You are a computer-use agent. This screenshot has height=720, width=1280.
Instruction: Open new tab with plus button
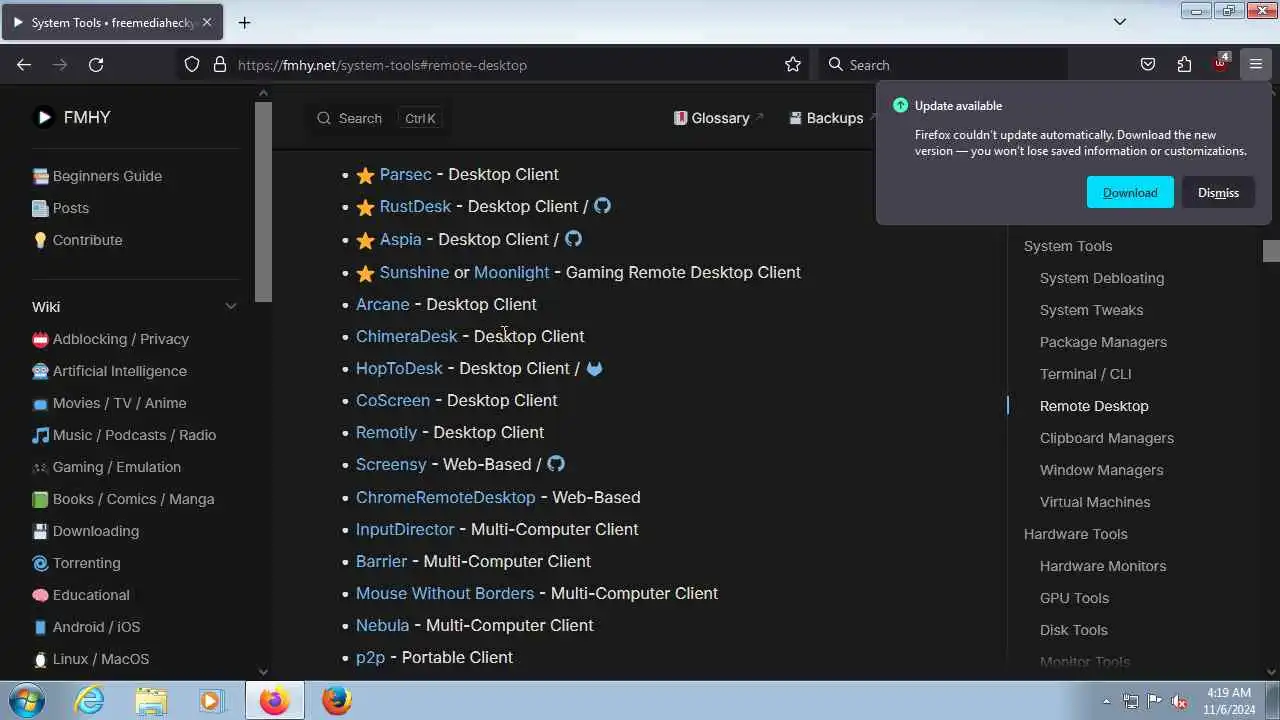point(244,22)
